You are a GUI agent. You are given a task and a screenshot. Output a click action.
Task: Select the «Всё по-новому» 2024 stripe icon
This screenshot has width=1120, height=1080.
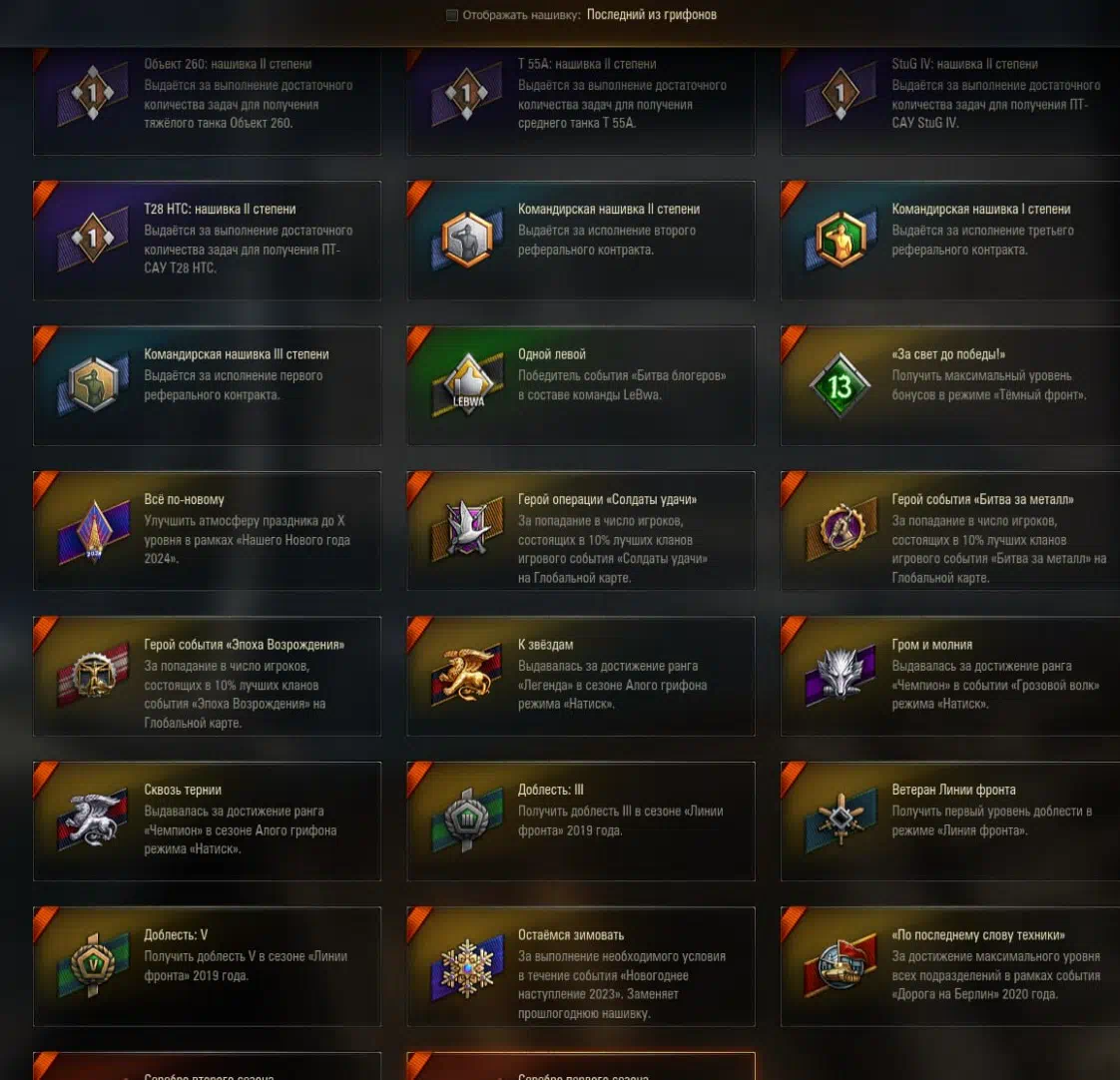click(x=94, y=531)
